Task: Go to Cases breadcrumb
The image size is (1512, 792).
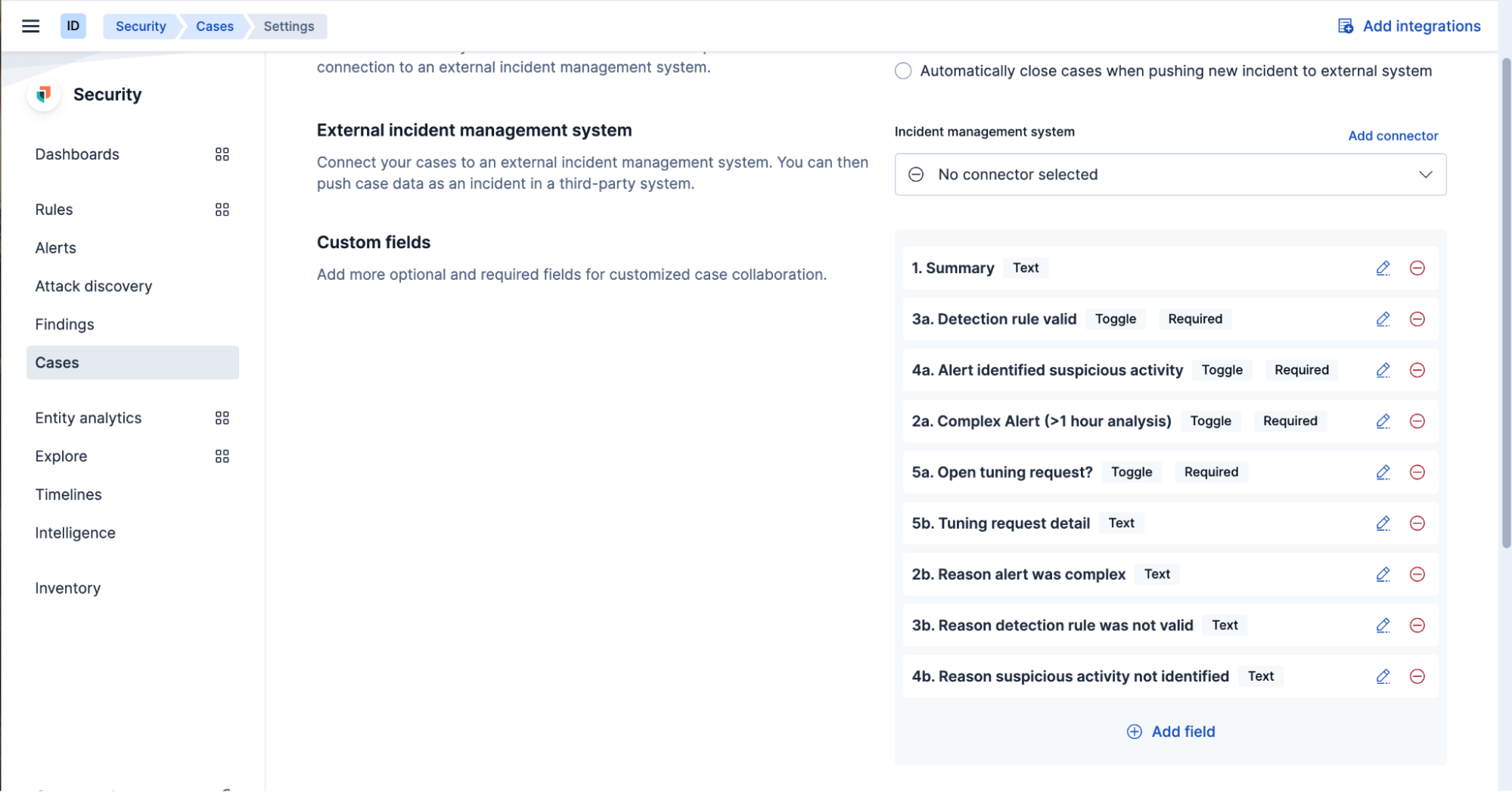Action: (x=214, y=26)
